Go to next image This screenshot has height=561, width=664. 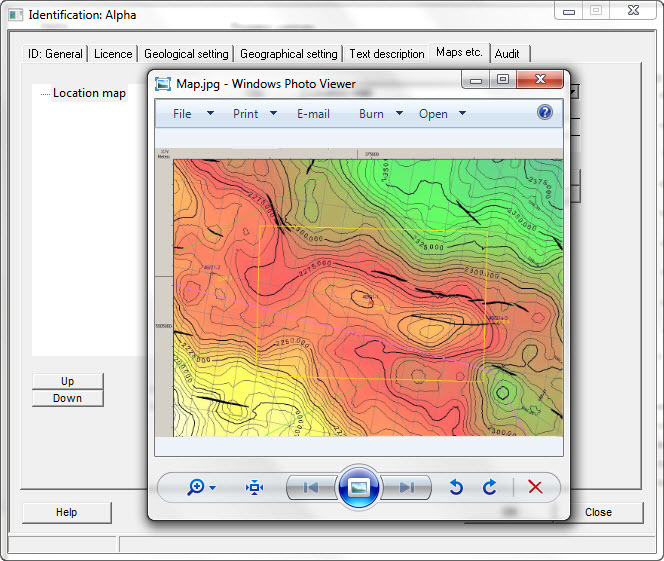[406, 487]
